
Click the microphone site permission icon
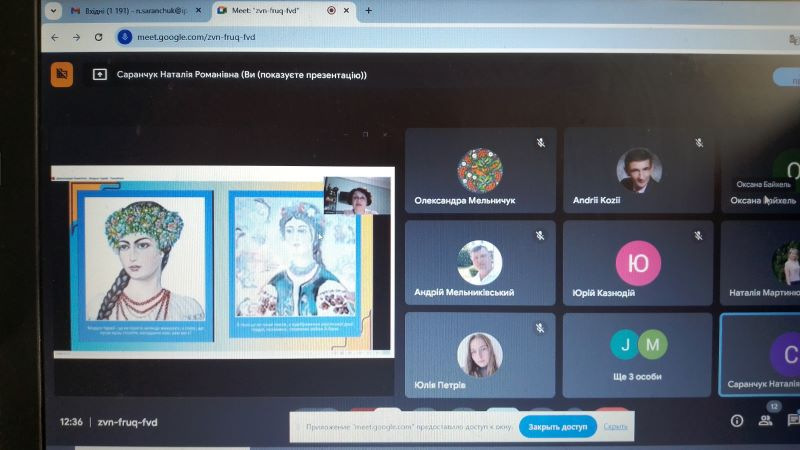(125, 37)
